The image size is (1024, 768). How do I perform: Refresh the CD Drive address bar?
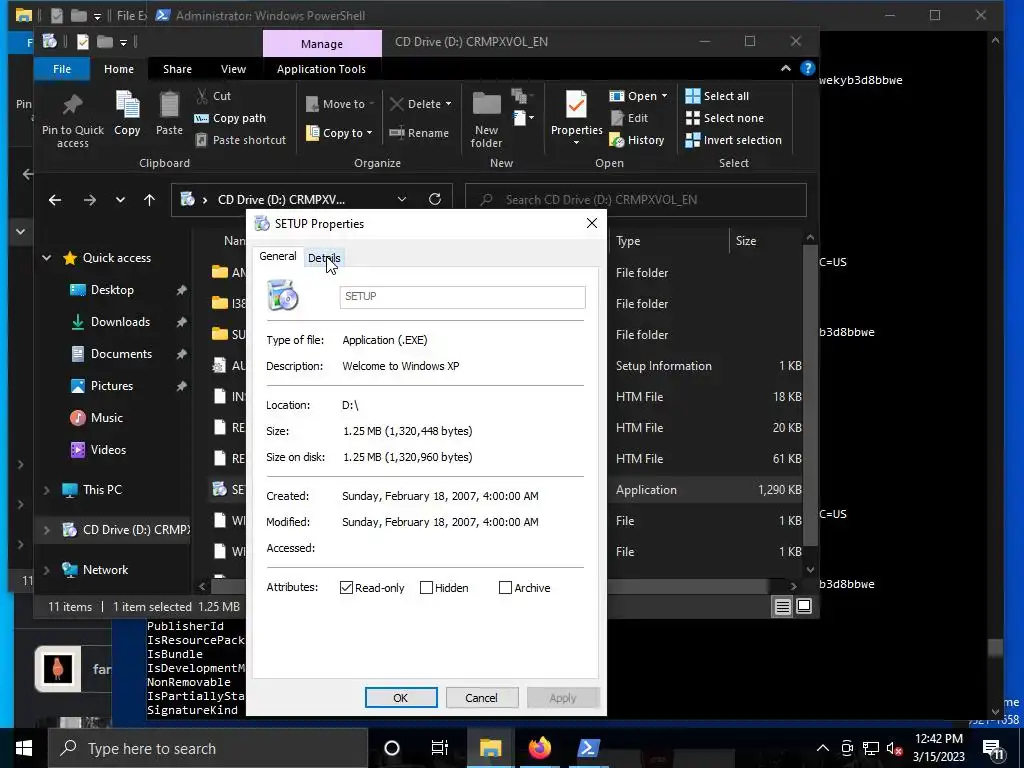tap(435, 199)
